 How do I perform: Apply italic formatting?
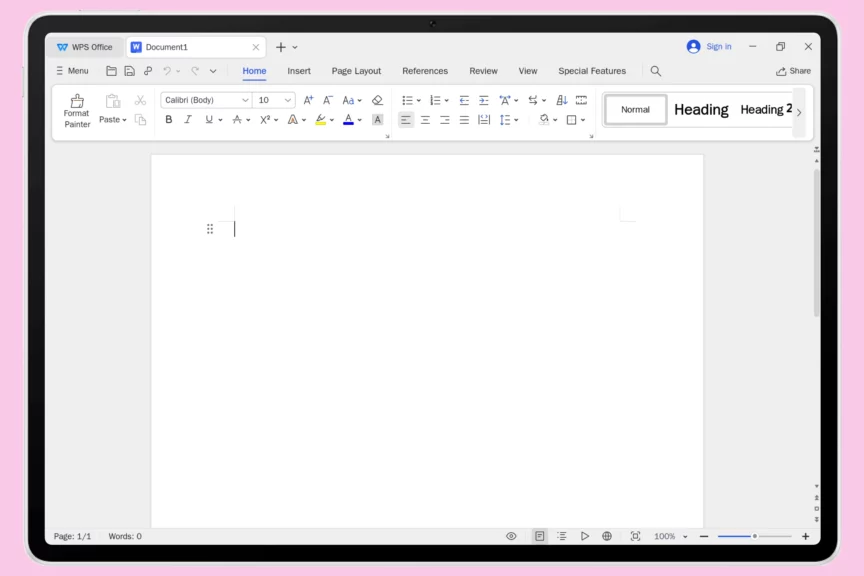pyautogui.click(x=187, y=120)
